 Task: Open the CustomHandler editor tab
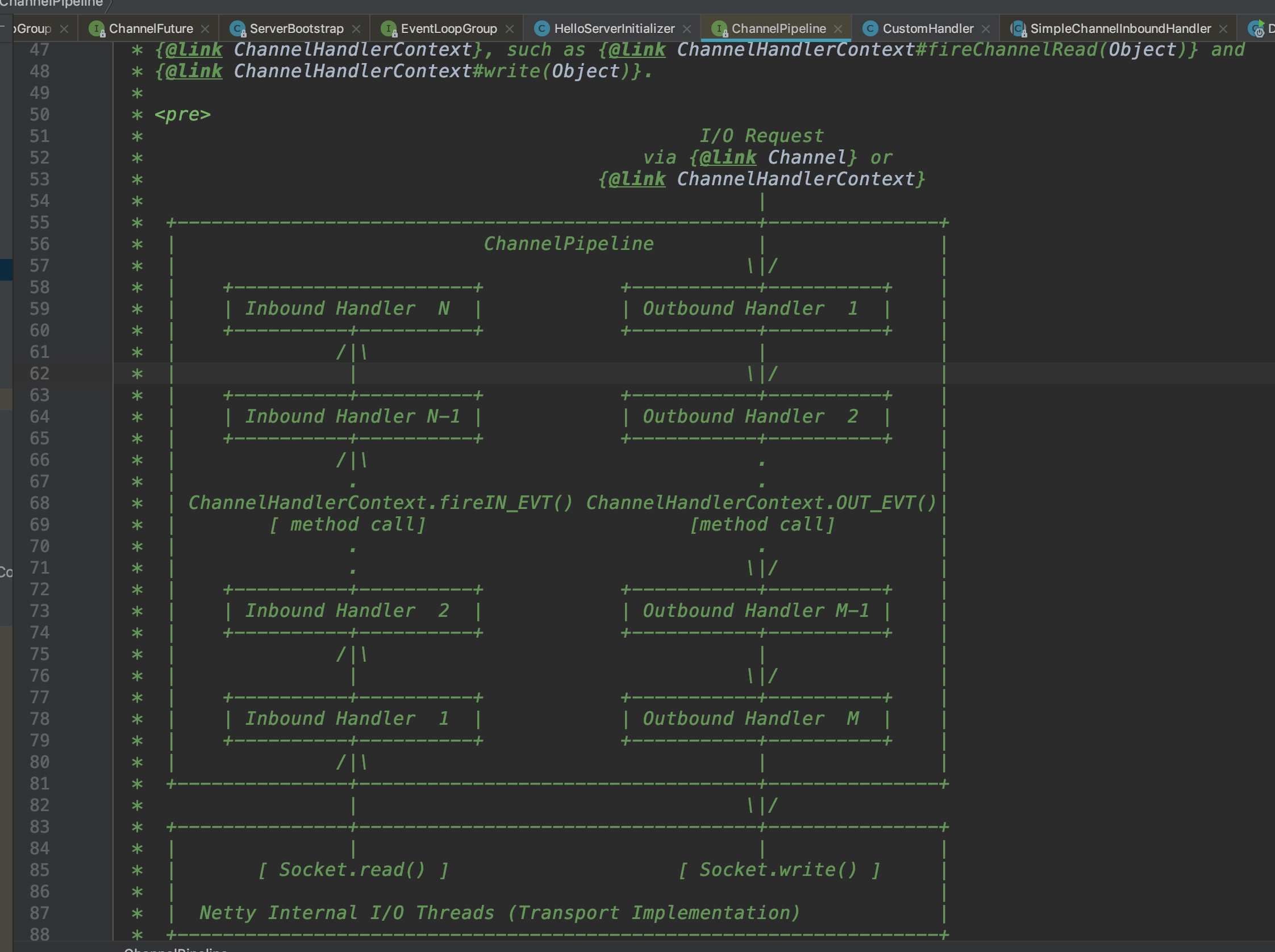tap(927, 28)
